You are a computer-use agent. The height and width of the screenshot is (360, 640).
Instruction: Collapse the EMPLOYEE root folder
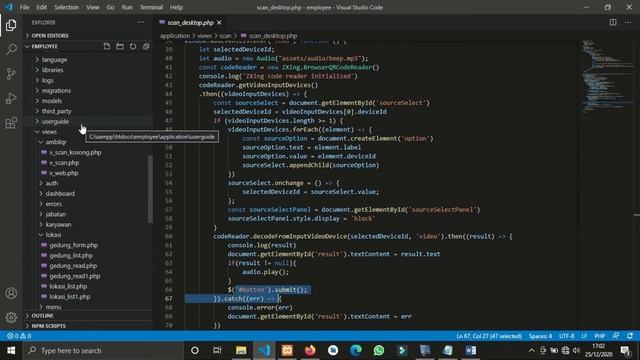[x=45, y=46]
